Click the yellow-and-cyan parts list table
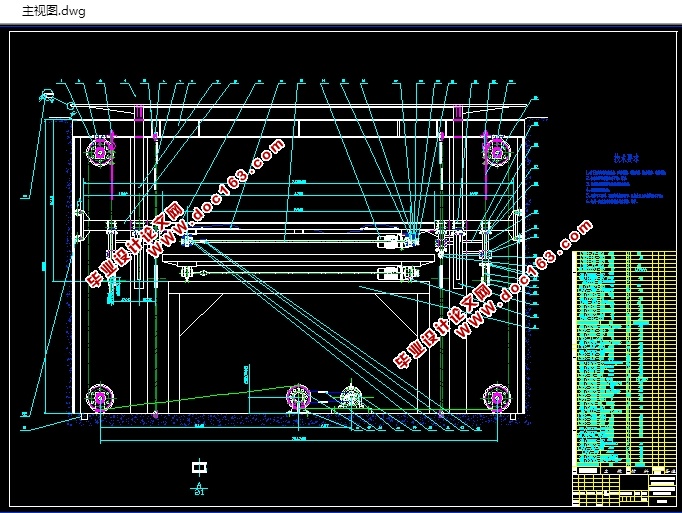This screenshot has width=682, height=513. 625,359
